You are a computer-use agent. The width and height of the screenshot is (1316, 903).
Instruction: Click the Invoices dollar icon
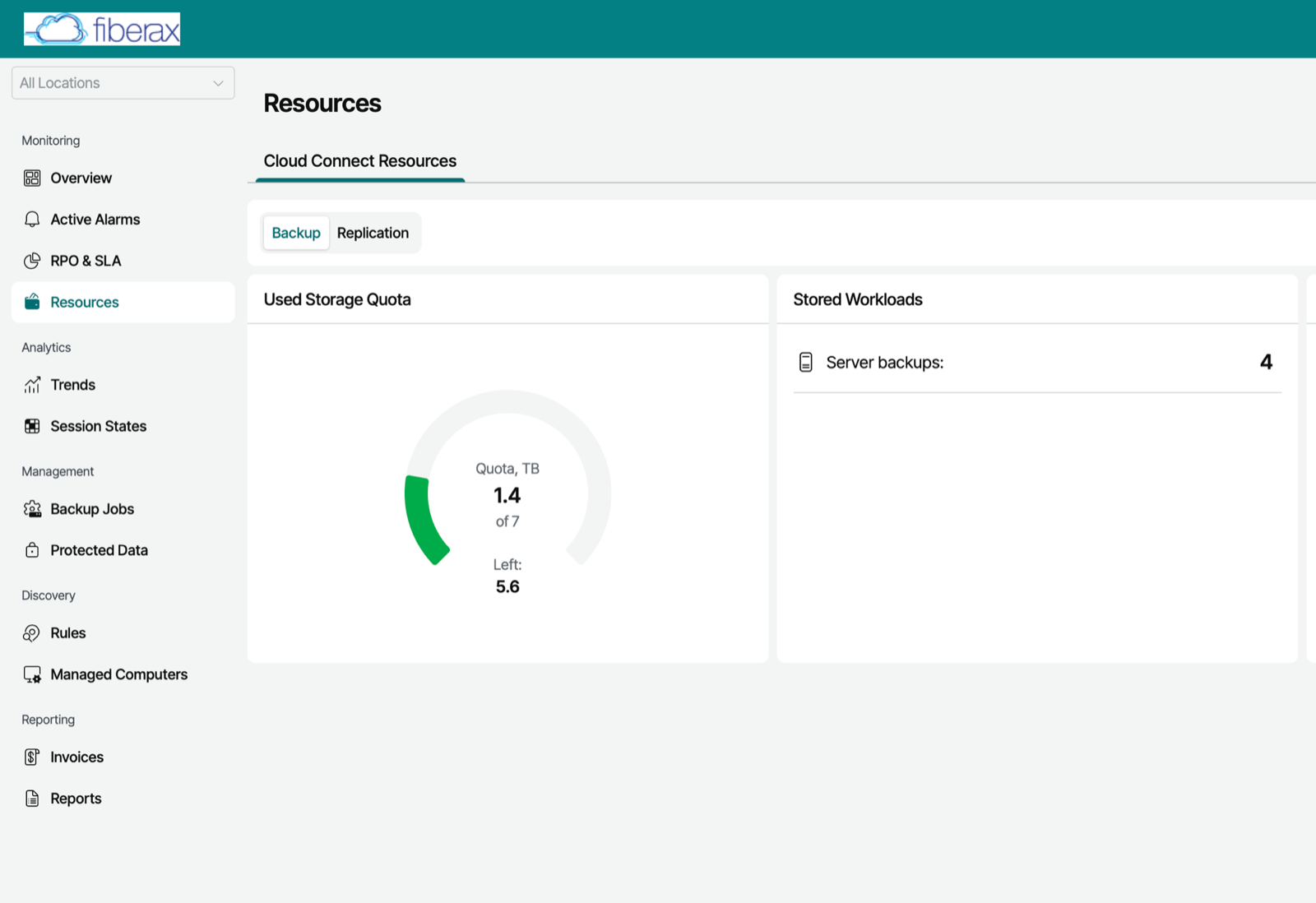(32, 757)
